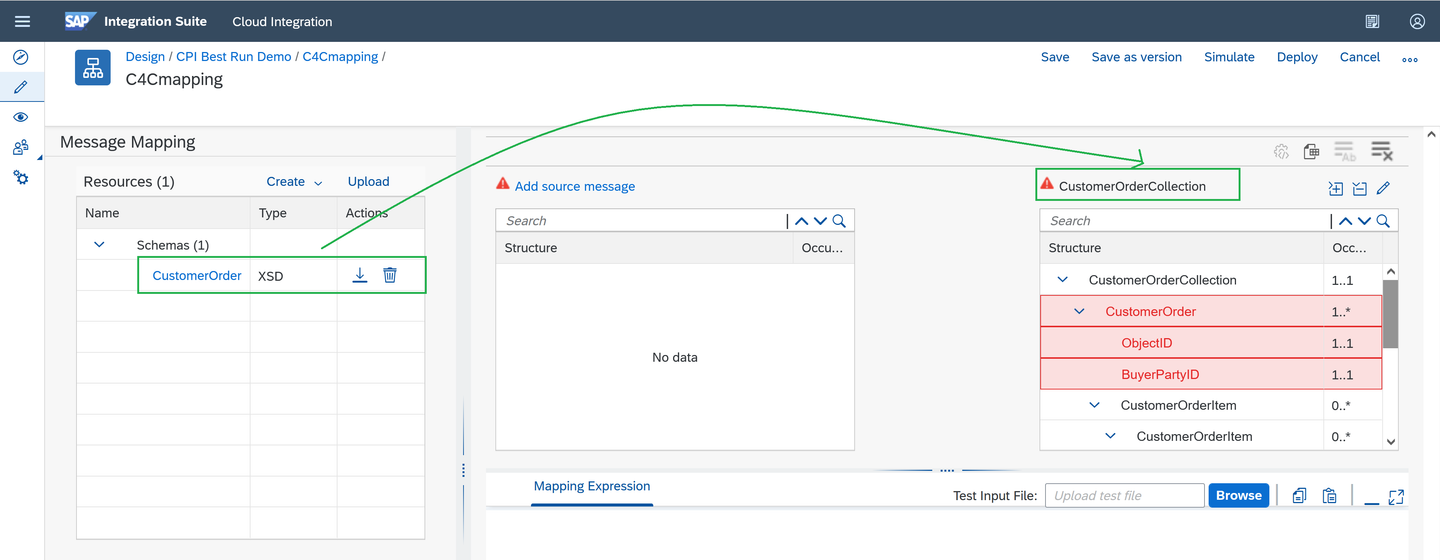Focus the target structure Search field
This screenshot has height=560, width=1440.
(1185, 221)
